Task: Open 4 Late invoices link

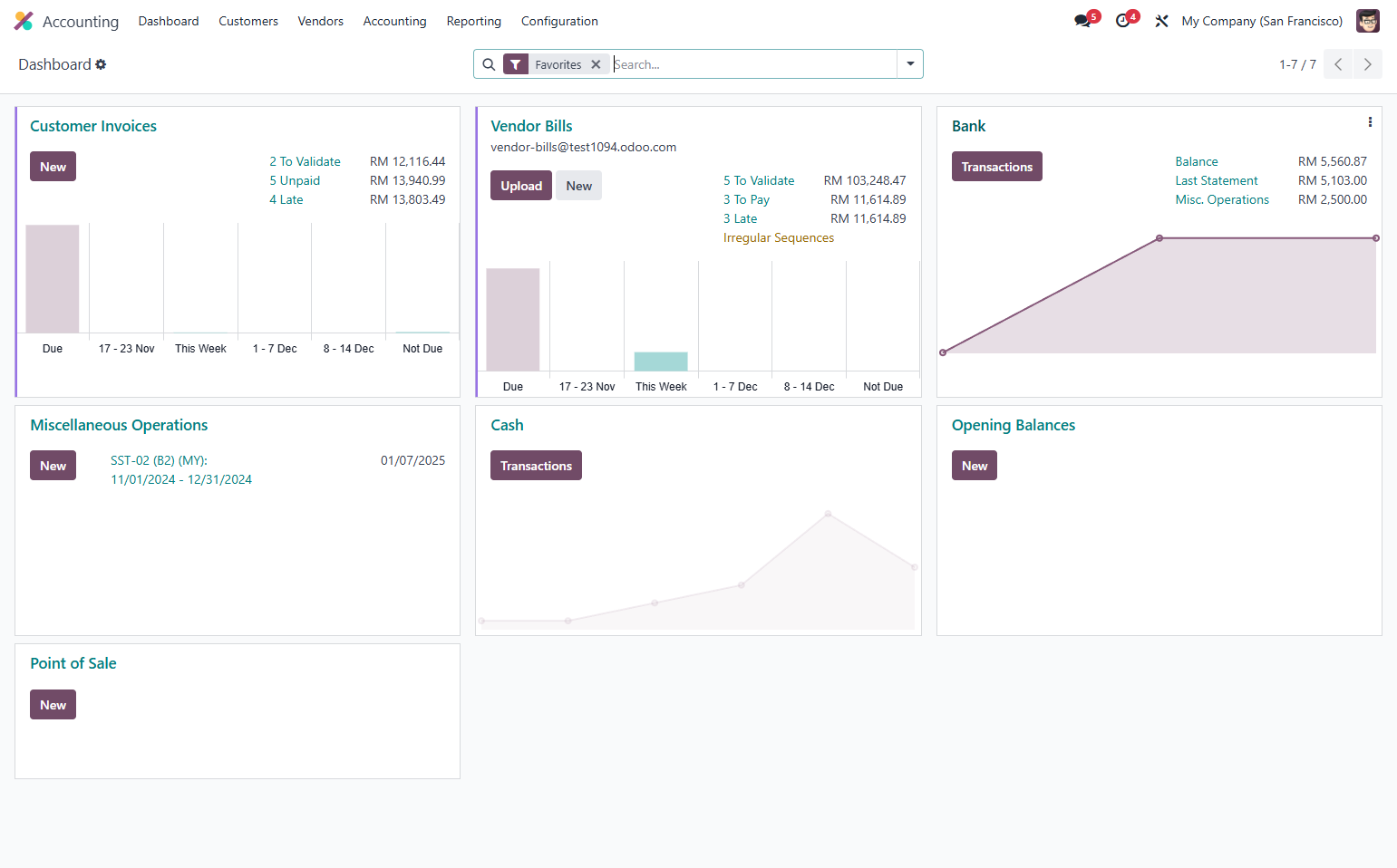Action: pos(286,199)
